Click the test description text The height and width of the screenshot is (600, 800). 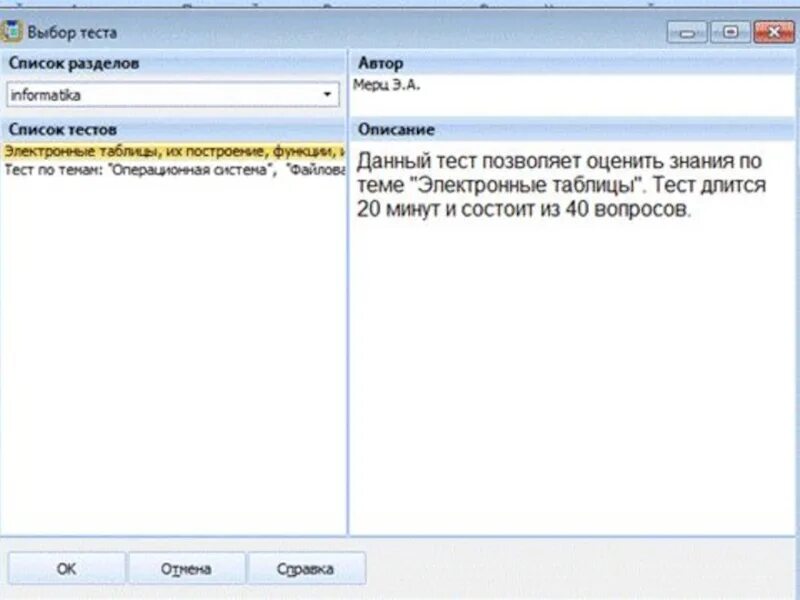point(561,185)
